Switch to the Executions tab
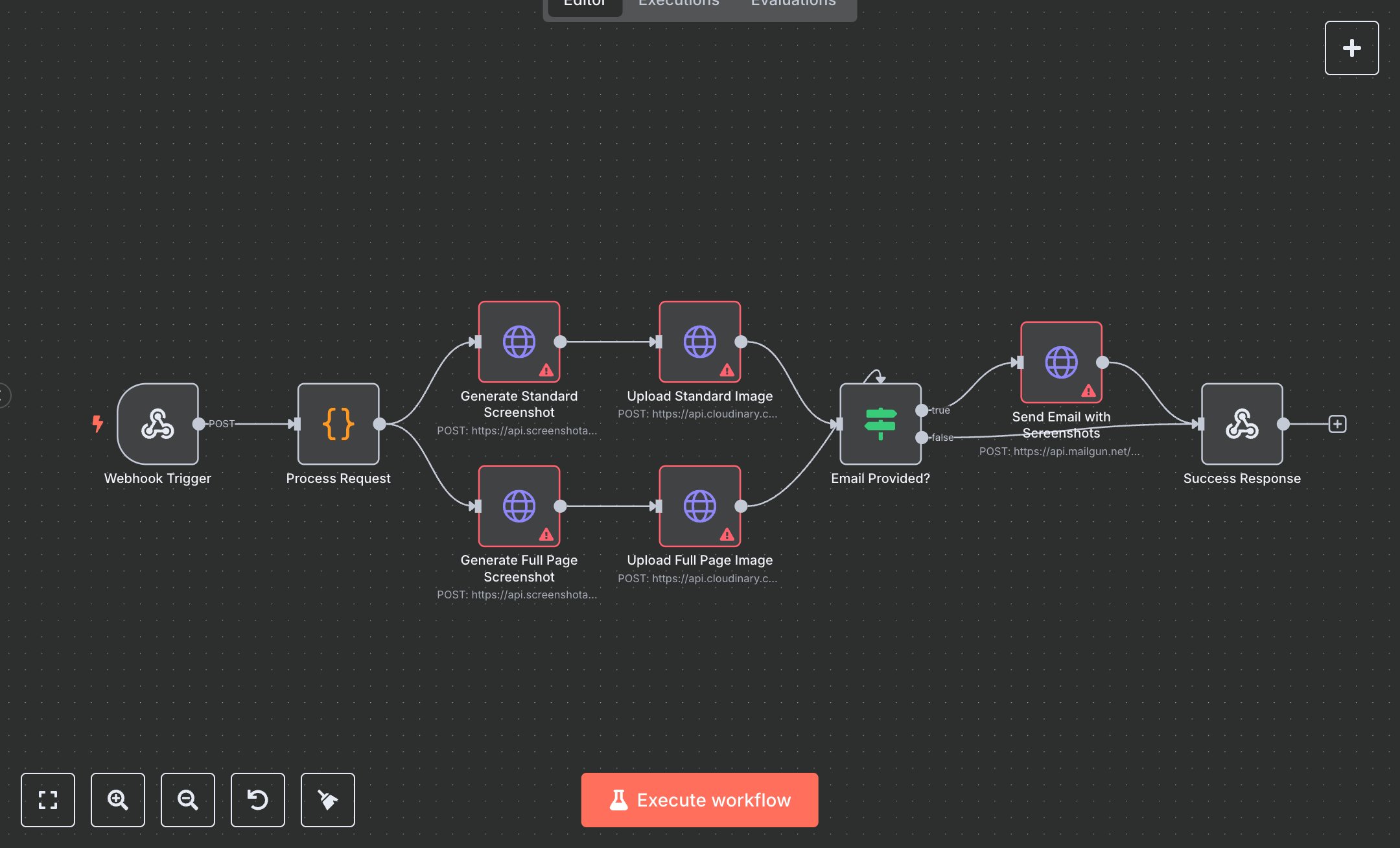1400x848 pixels. click(678, 5)
